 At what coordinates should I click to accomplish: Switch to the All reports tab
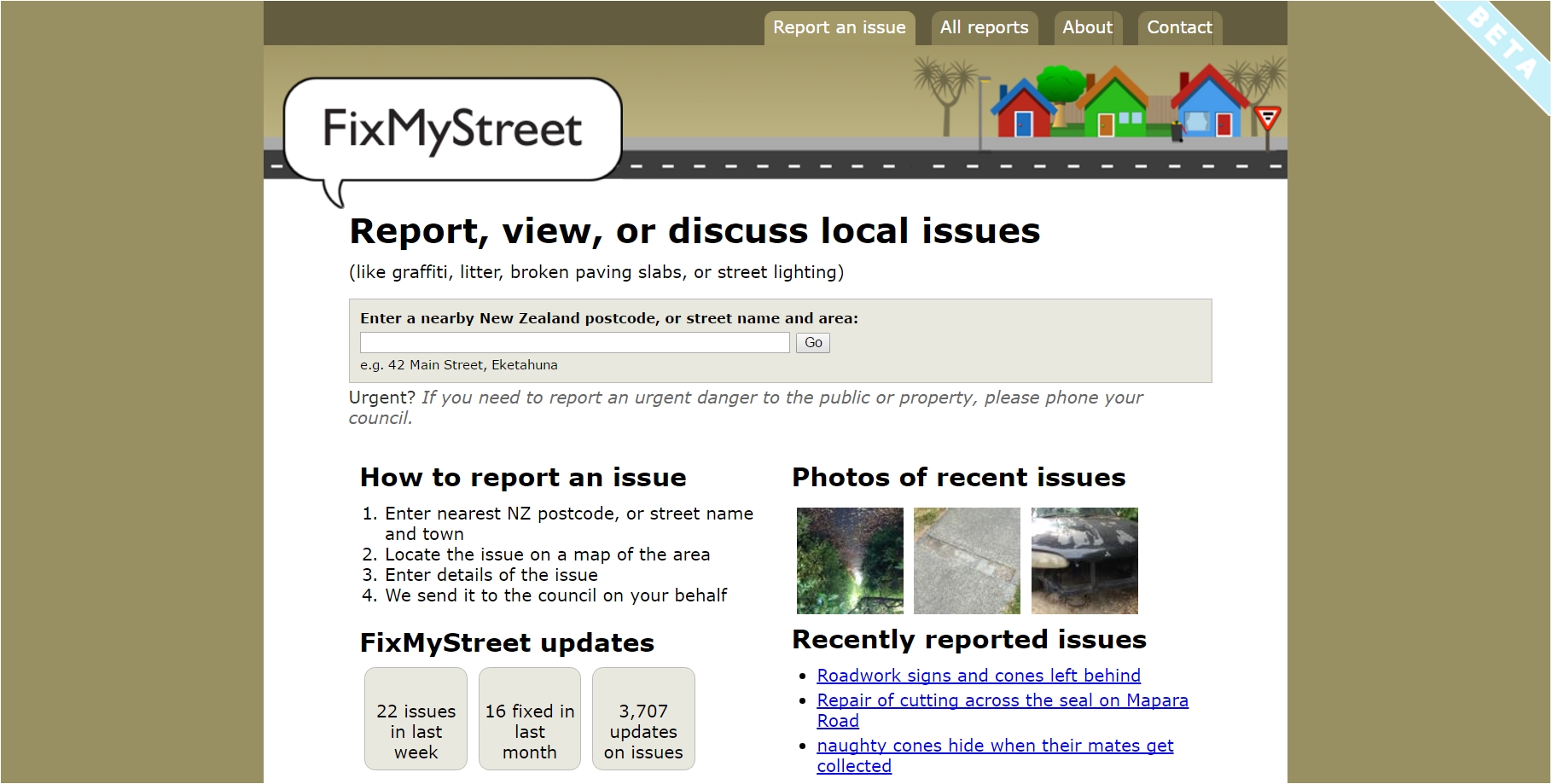(984, 27)
